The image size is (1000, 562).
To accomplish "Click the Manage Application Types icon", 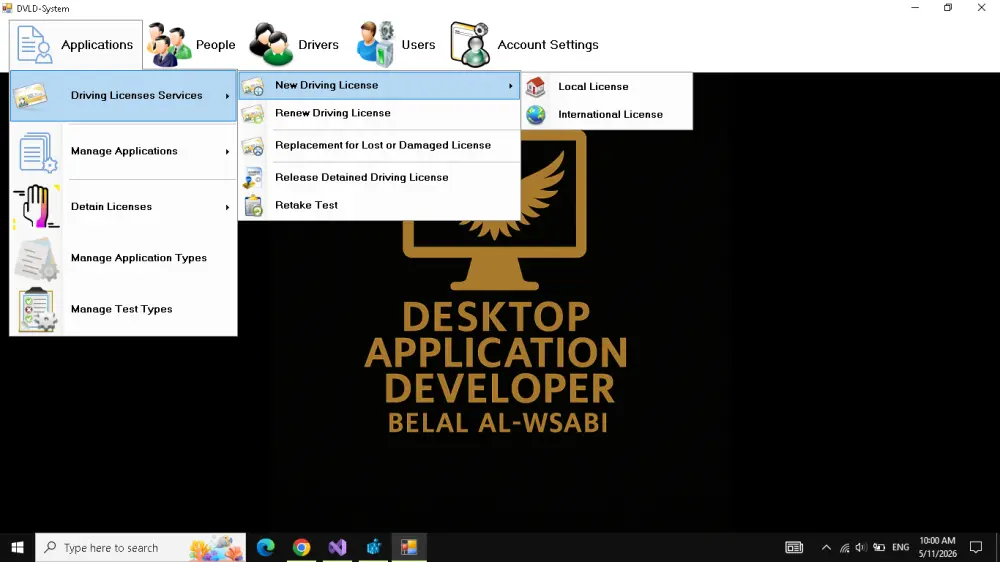I will [x=36, y=258].
